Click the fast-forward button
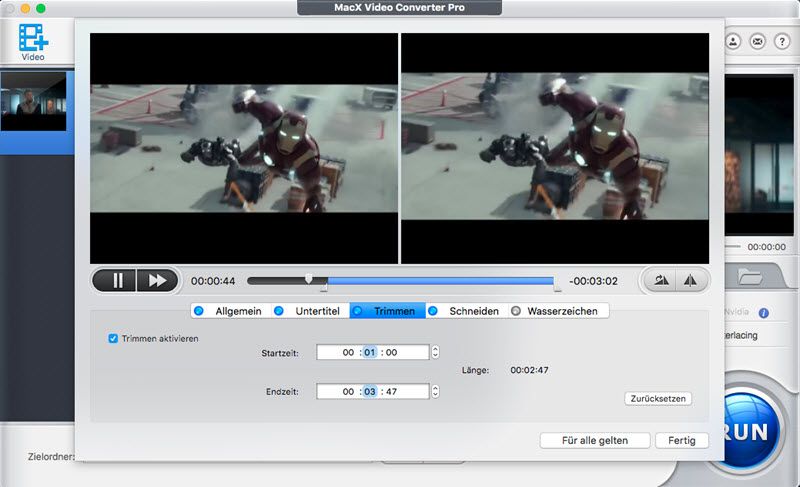Image resolution: width=800 pixels, height=487 pixels. click(157, 280)
